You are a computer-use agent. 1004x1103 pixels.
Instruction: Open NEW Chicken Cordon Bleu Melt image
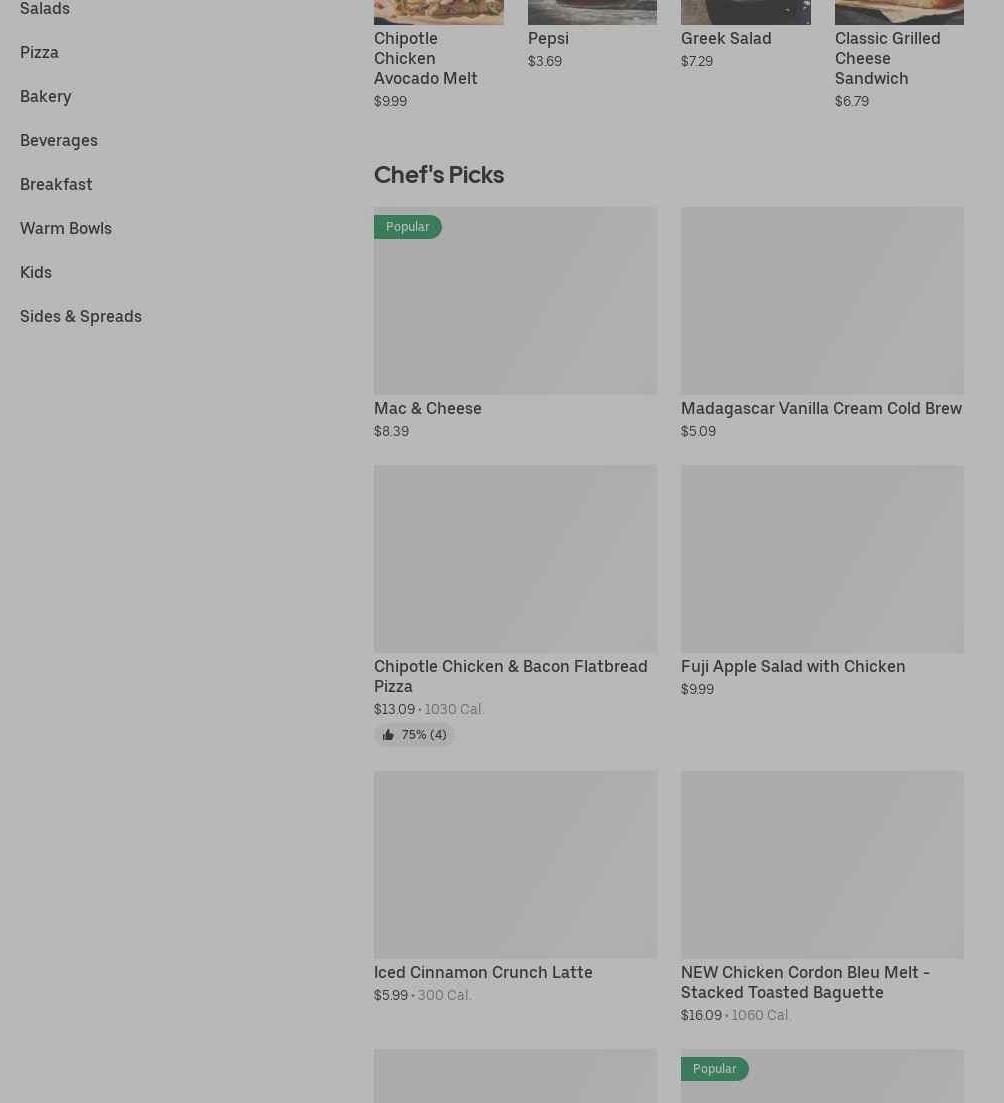822,865
